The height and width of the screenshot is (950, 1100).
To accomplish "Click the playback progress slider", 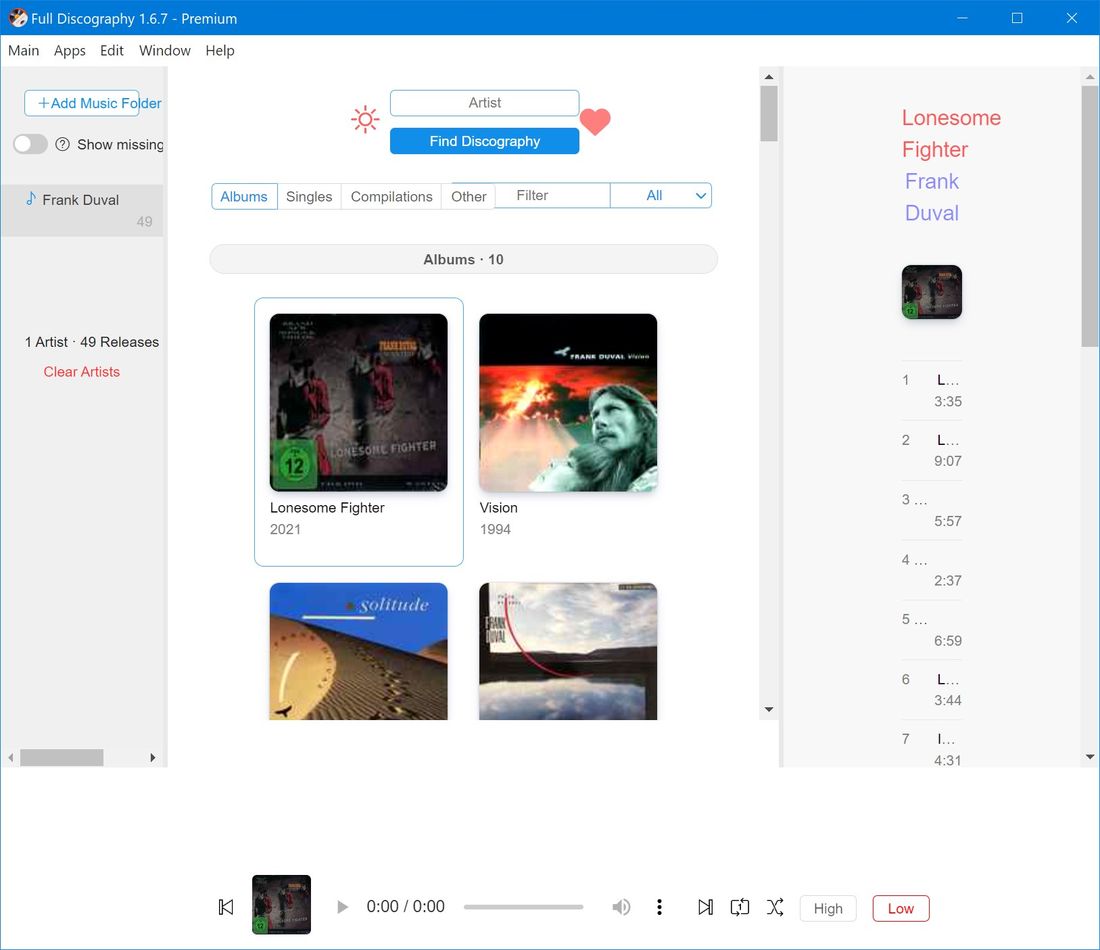I will (x=523, y=906).
